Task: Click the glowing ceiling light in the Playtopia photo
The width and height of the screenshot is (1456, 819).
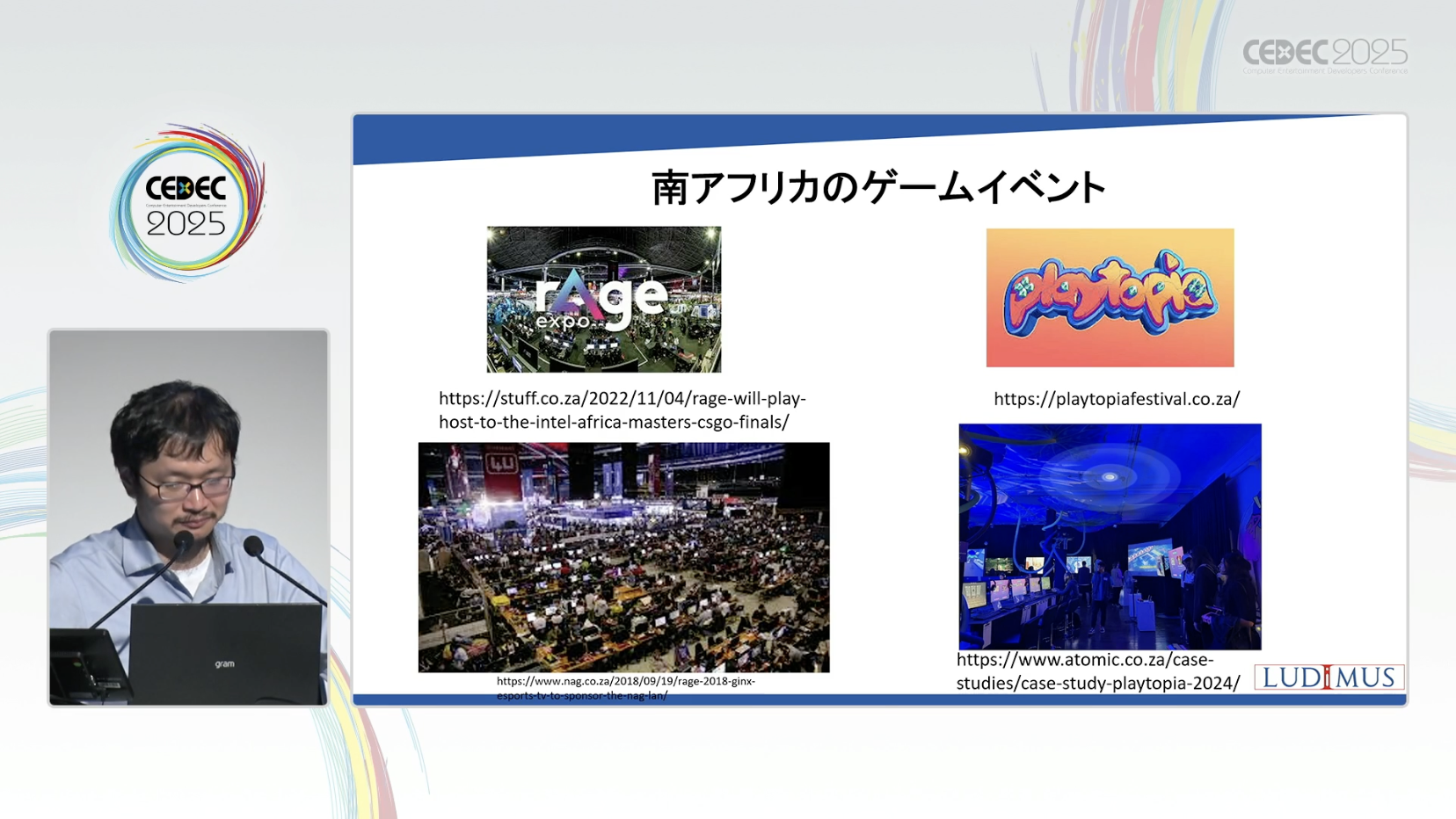Action: point(1110,477)
